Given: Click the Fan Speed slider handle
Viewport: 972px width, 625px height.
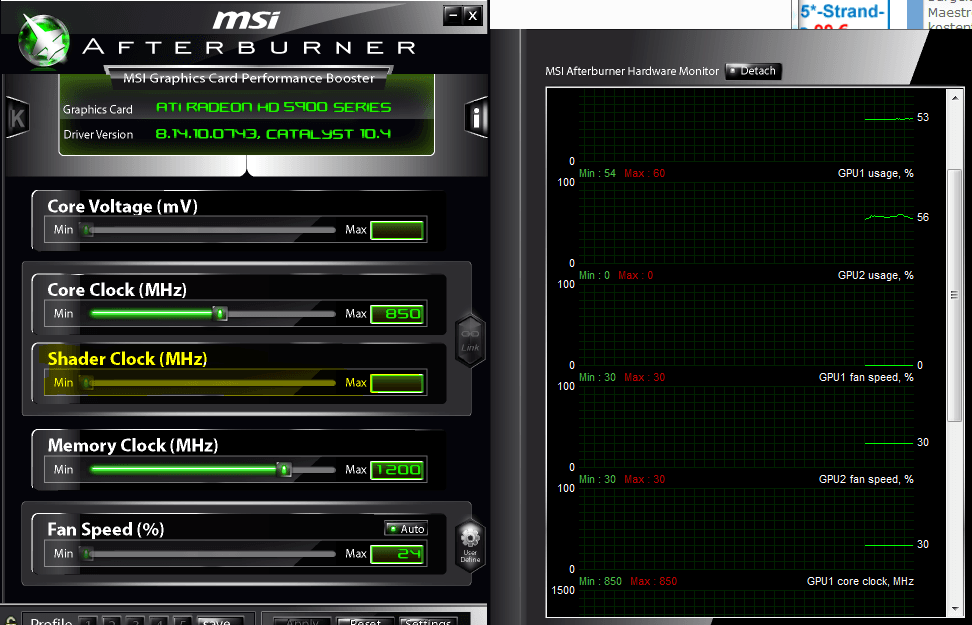Looking at the screenshot, I should pos(87,554).
